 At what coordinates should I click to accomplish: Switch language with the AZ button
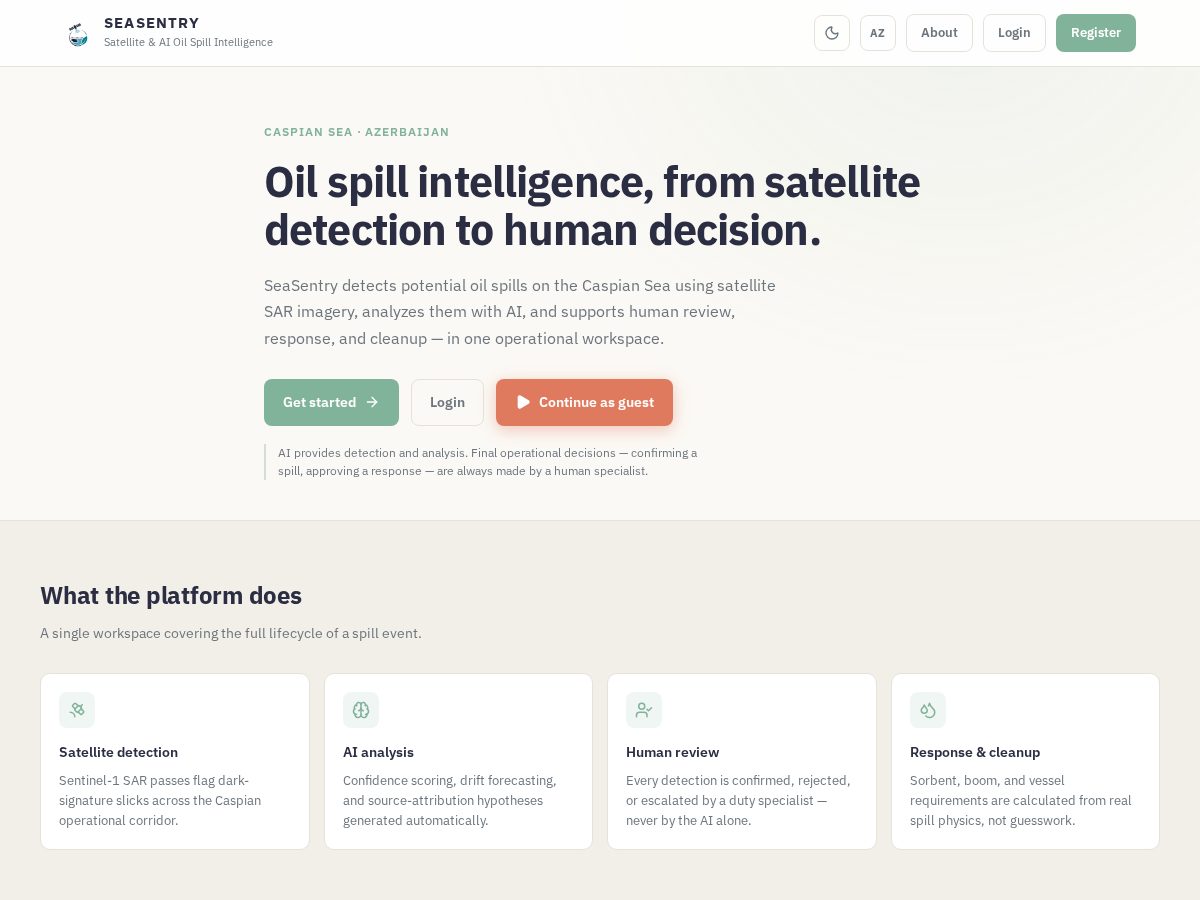(878, 33)
